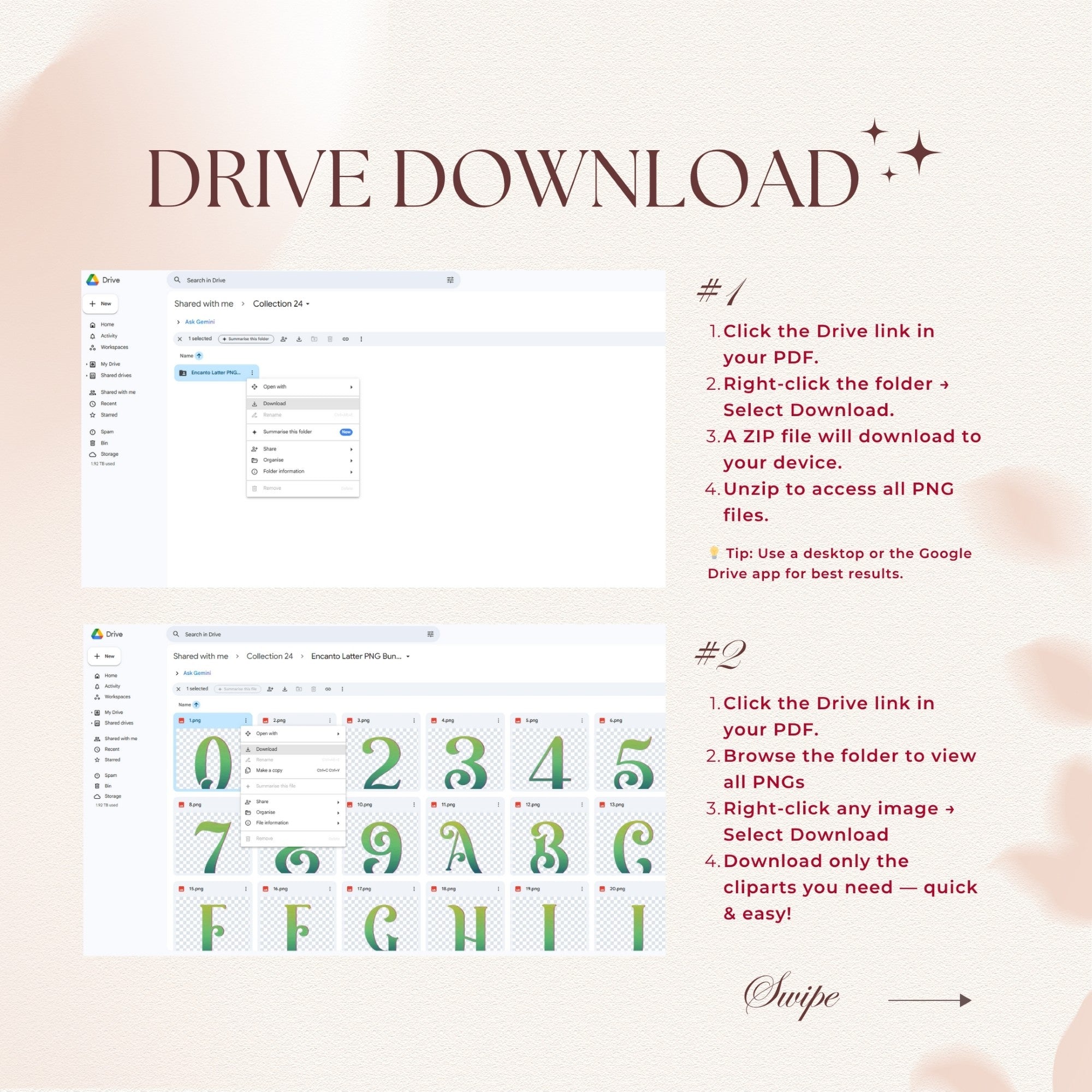The width and height of the screenshot is (1092, 1092).
Task: Open the toolbar three-dot menu in screenshot #1
Action: [361, 339]
